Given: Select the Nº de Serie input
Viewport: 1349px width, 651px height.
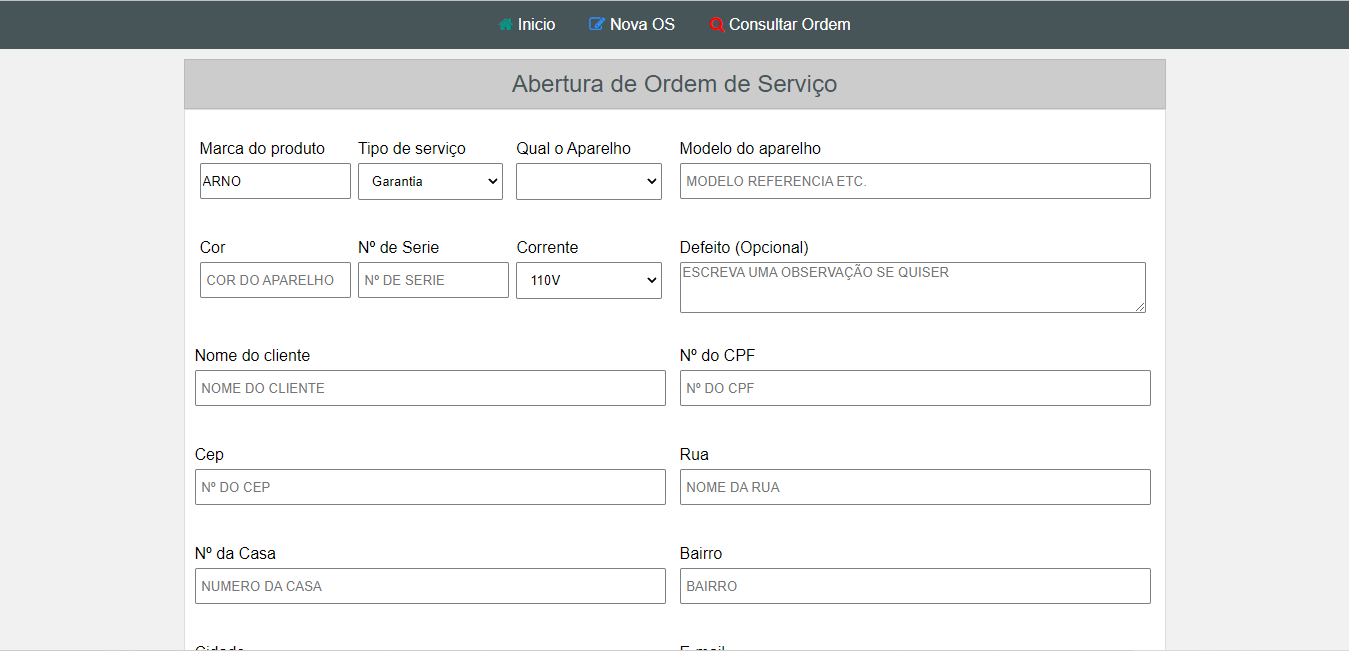Looking at the screenshot, I should [433, 280].
